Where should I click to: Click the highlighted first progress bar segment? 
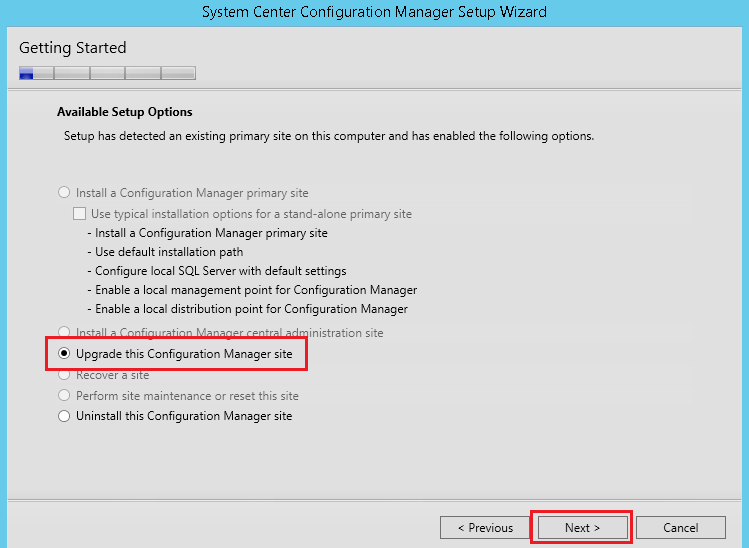(27, 72)
